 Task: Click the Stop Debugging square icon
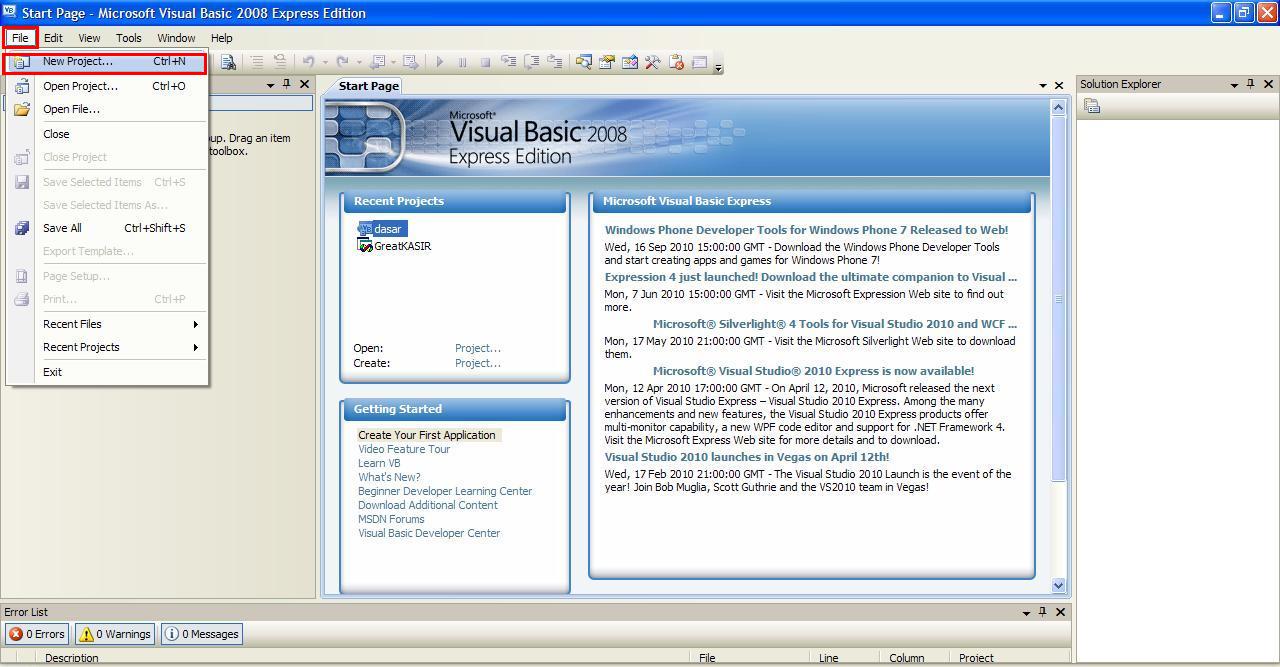coord(485,62)
